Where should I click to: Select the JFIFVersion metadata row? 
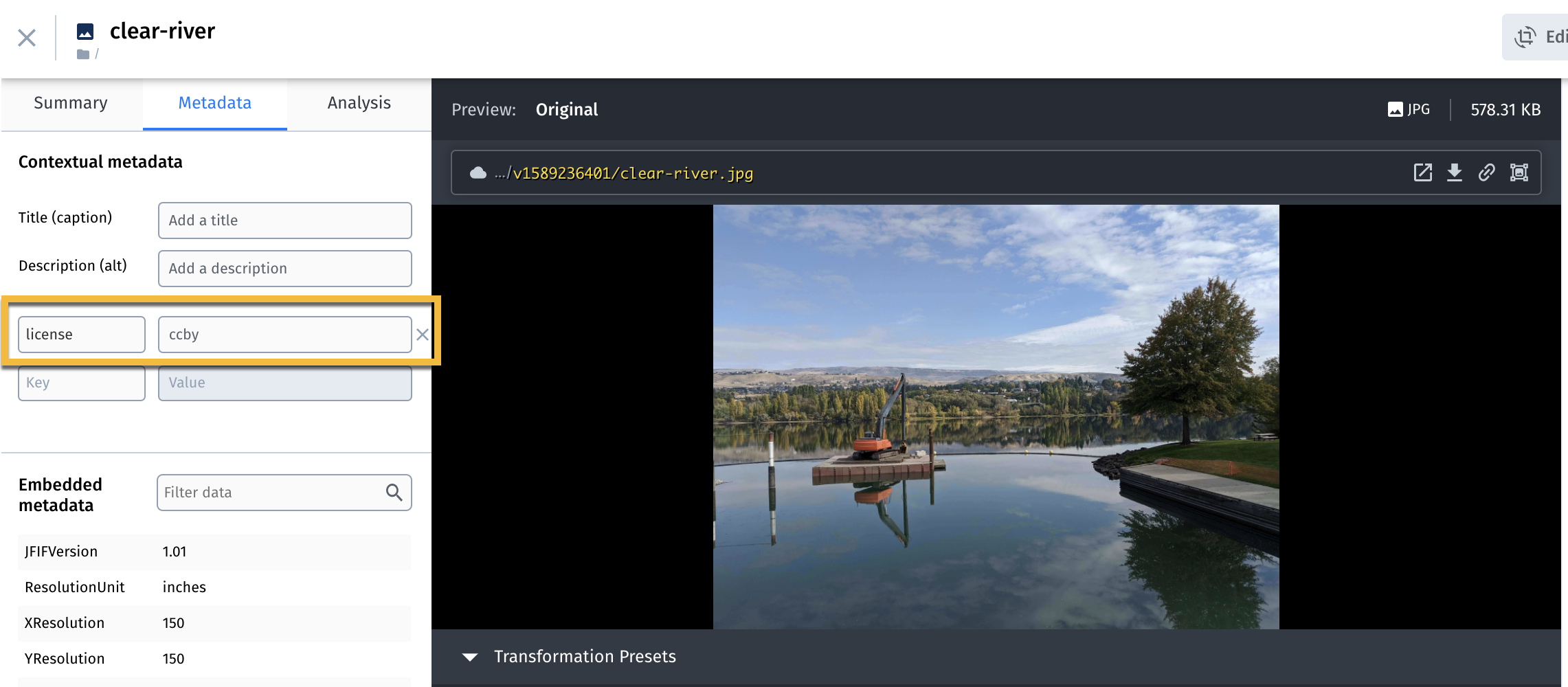[214, 552]
